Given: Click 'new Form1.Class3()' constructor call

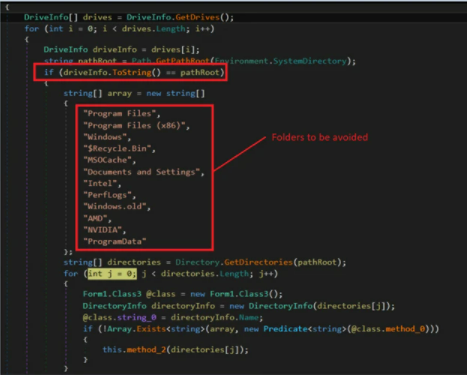Looking at the screenshot, I should pos(236,294).
